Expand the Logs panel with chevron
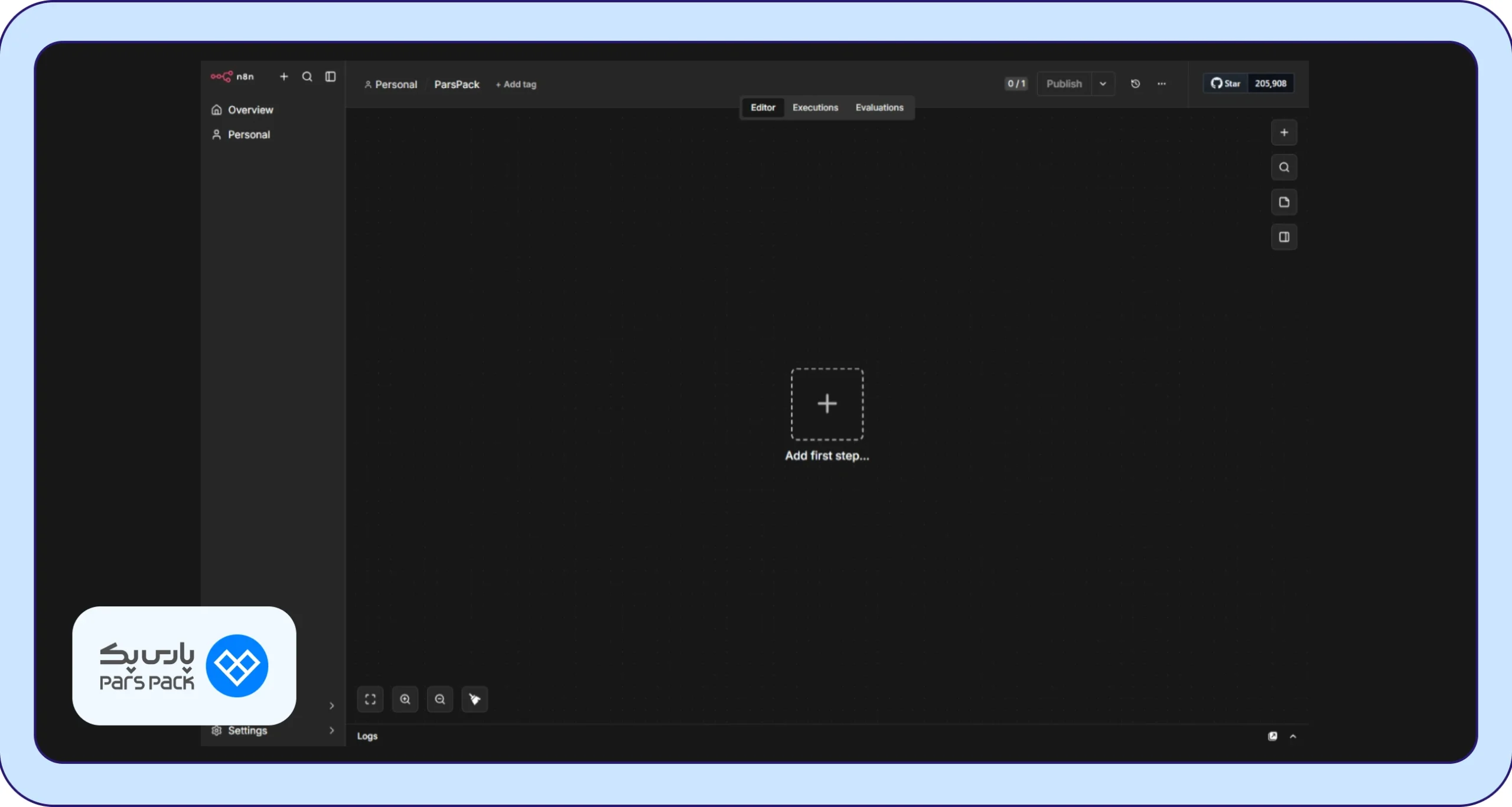This screenshot has width=1512, height=807. (x=1293, y=737)
